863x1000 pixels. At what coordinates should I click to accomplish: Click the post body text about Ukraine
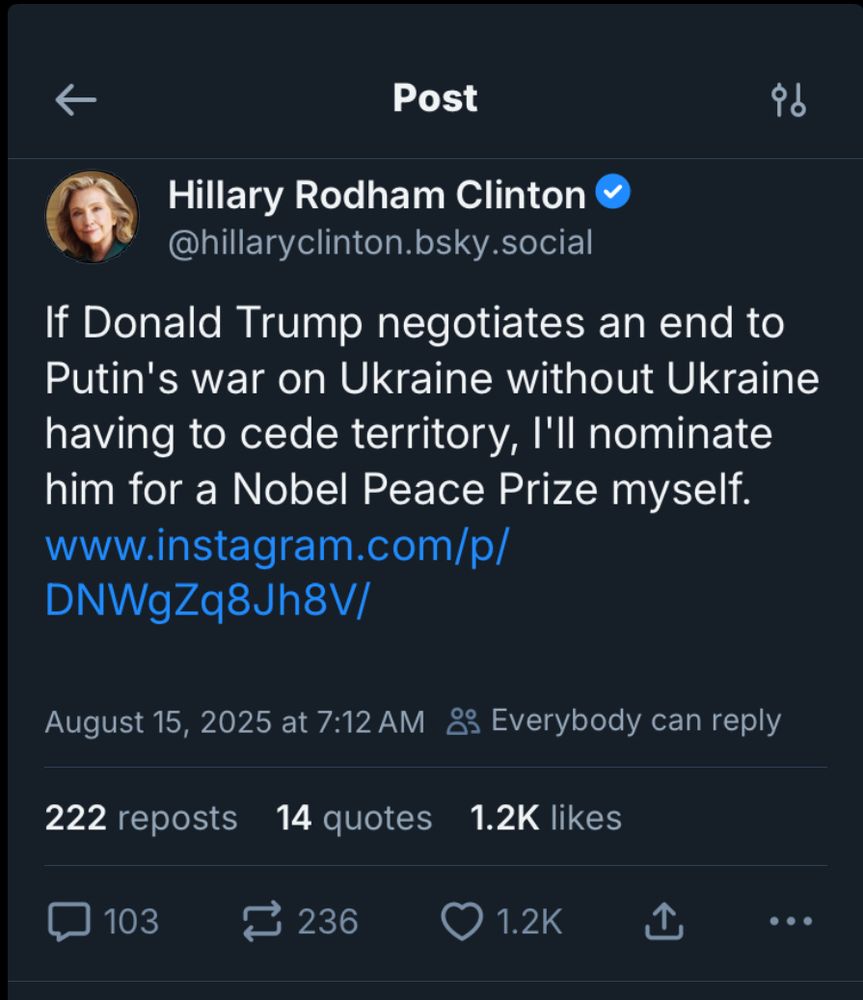coord(432,407)
